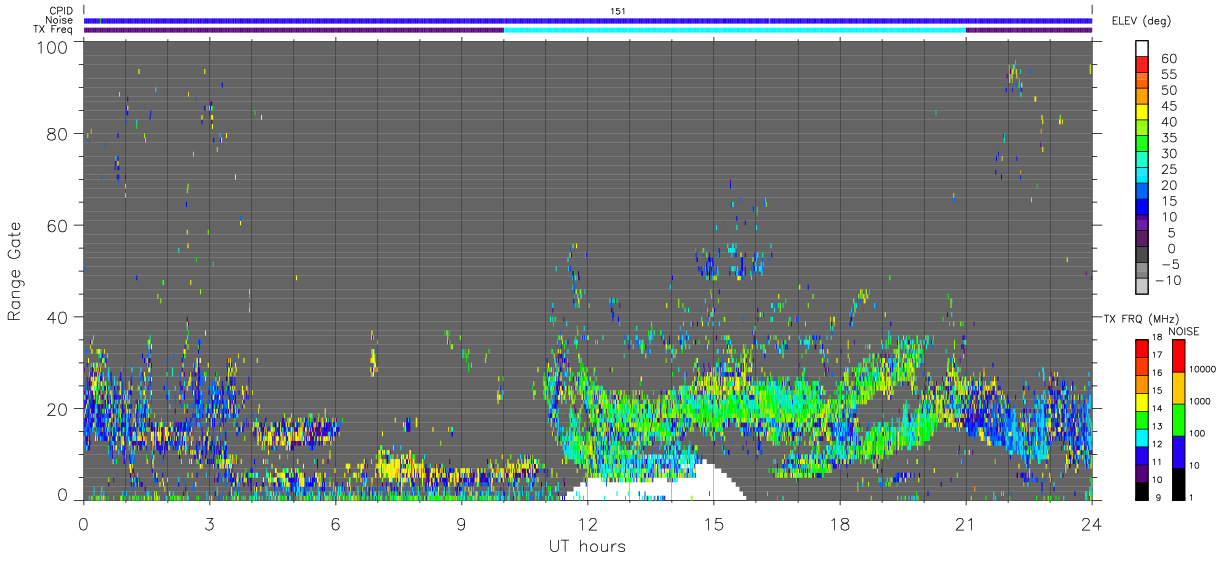
Task: Click the x-axis tick label '15'
Action: [713, 524]
